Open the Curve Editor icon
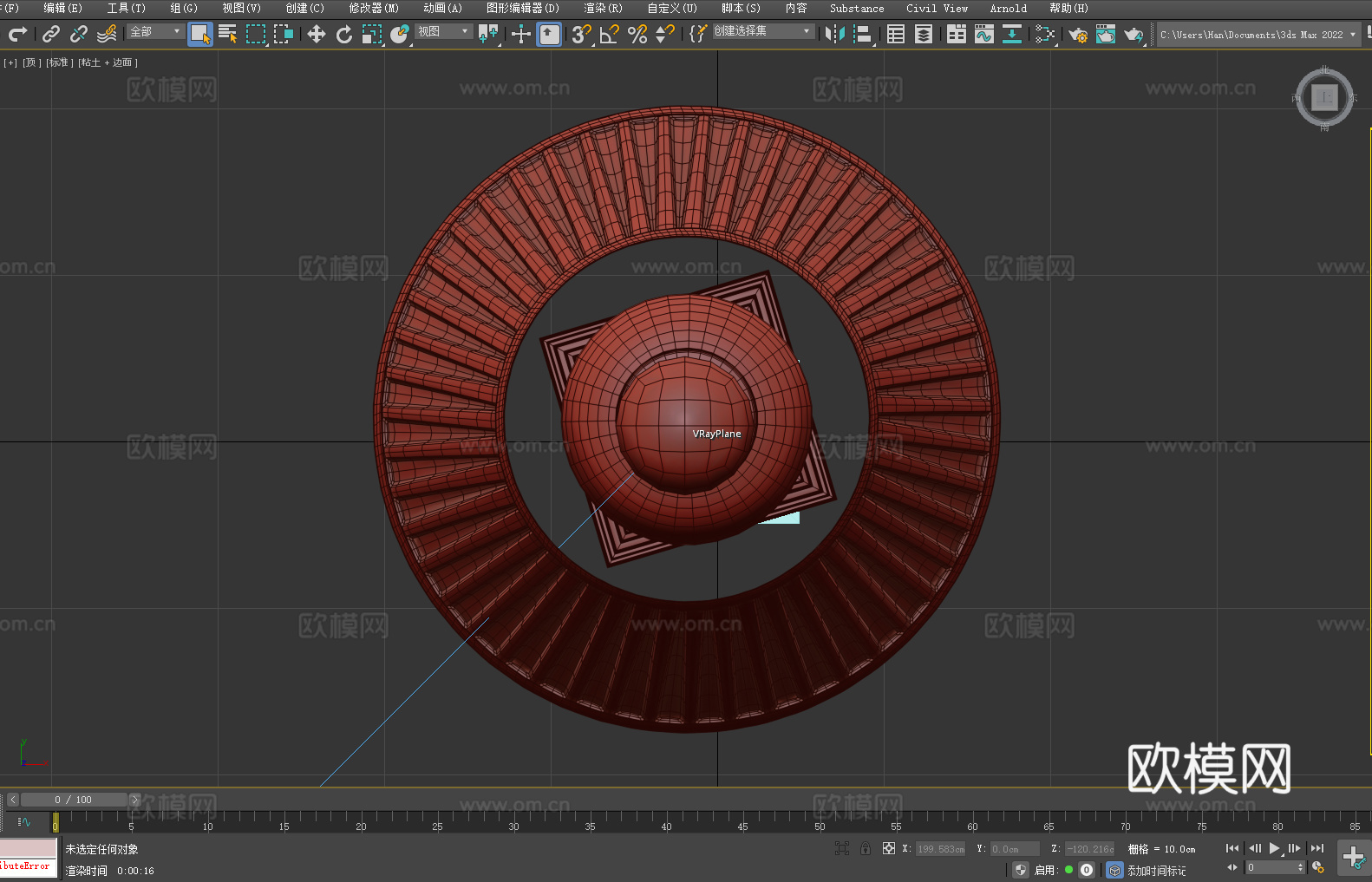The width and height of the screenshot is (1372, 882). 983,34
